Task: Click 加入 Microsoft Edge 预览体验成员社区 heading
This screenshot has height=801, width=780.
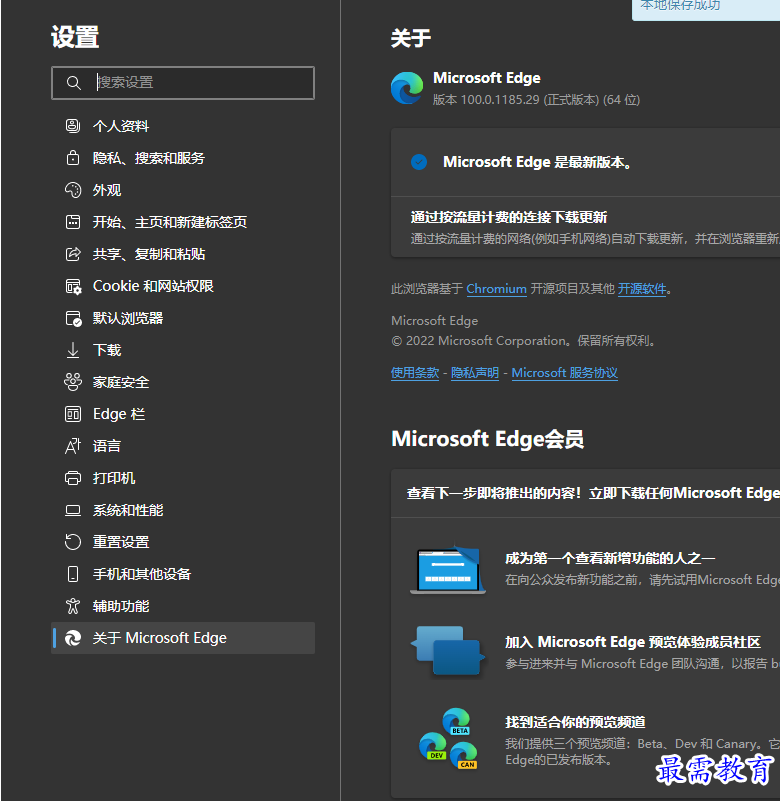Action: tap(633, 642)
